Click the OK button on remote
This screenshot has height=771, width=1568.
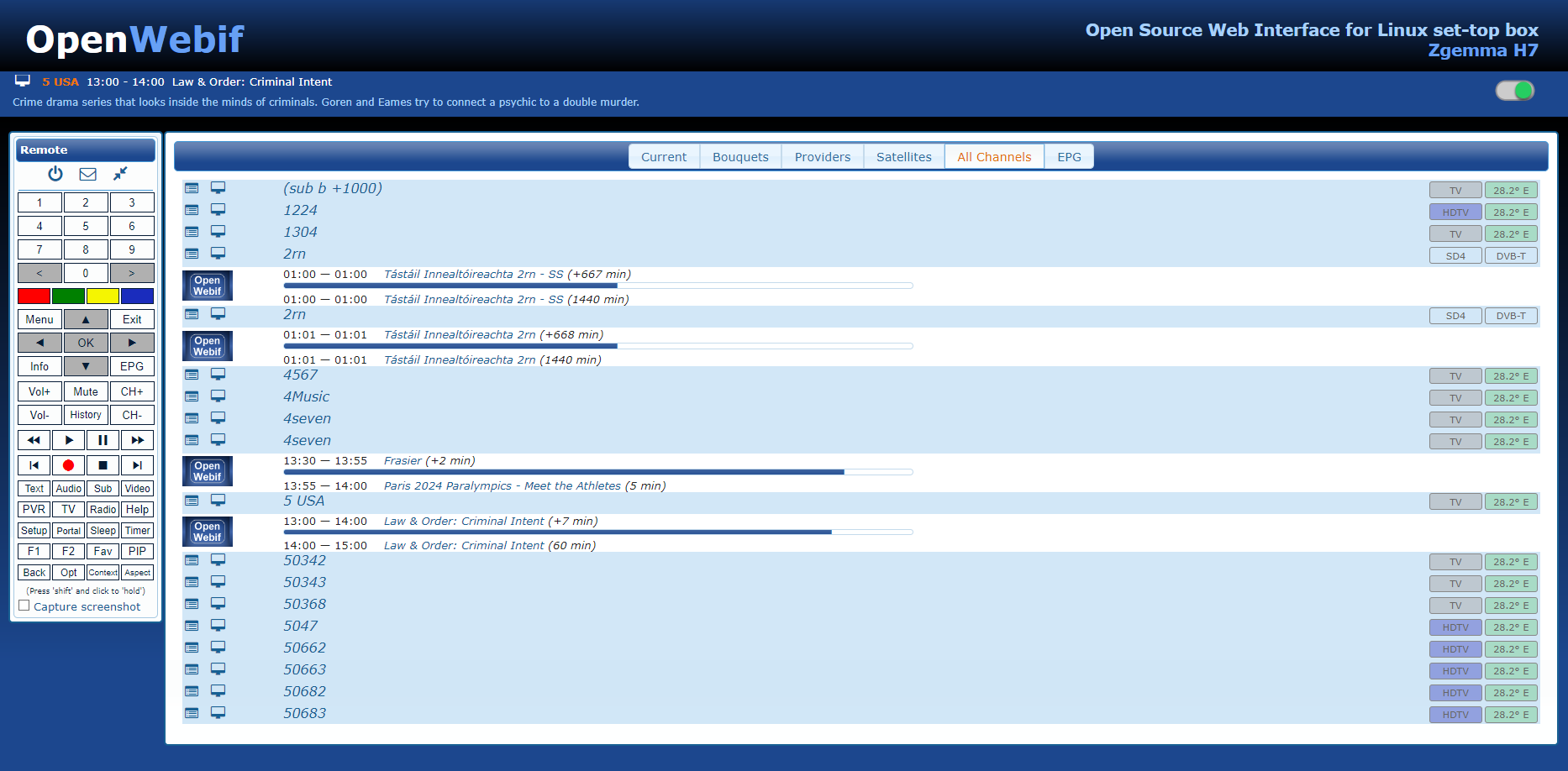coord(86,343)
